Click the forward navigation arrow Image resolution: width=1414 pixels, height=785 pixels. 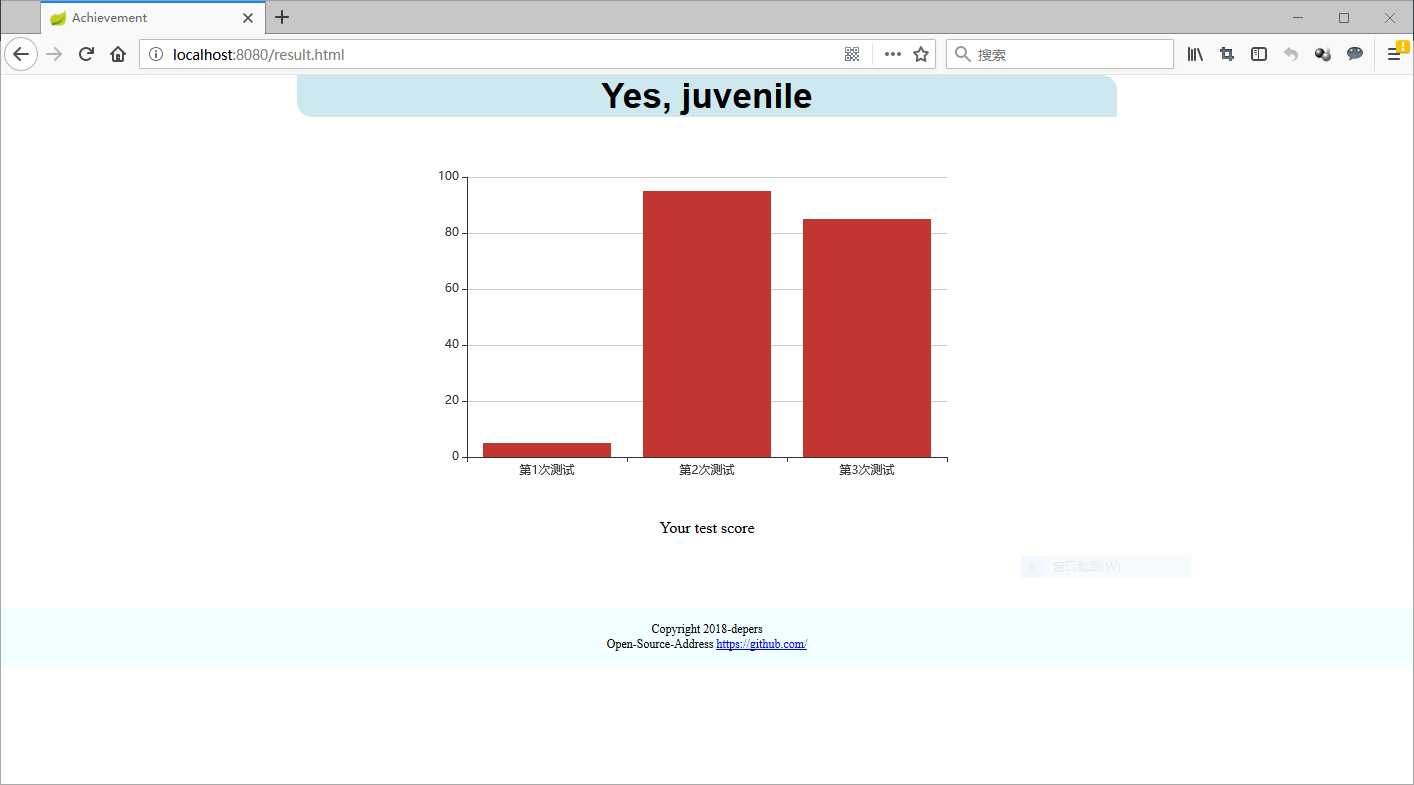(54, 54)
